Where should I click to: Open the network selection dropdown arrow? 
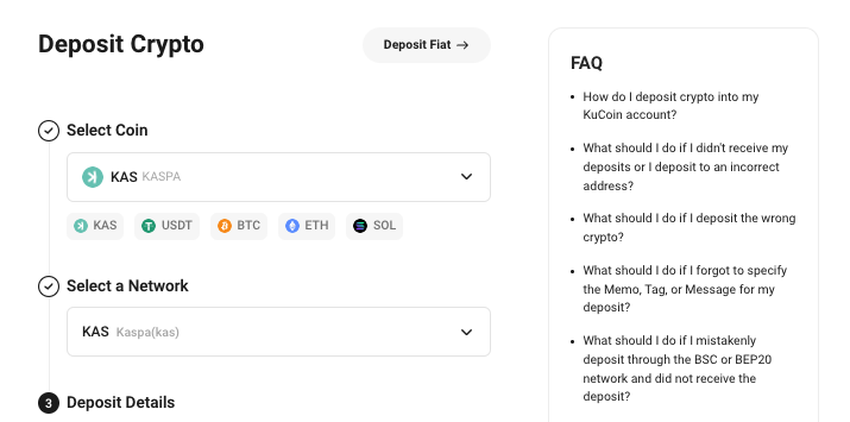point(466,332)
